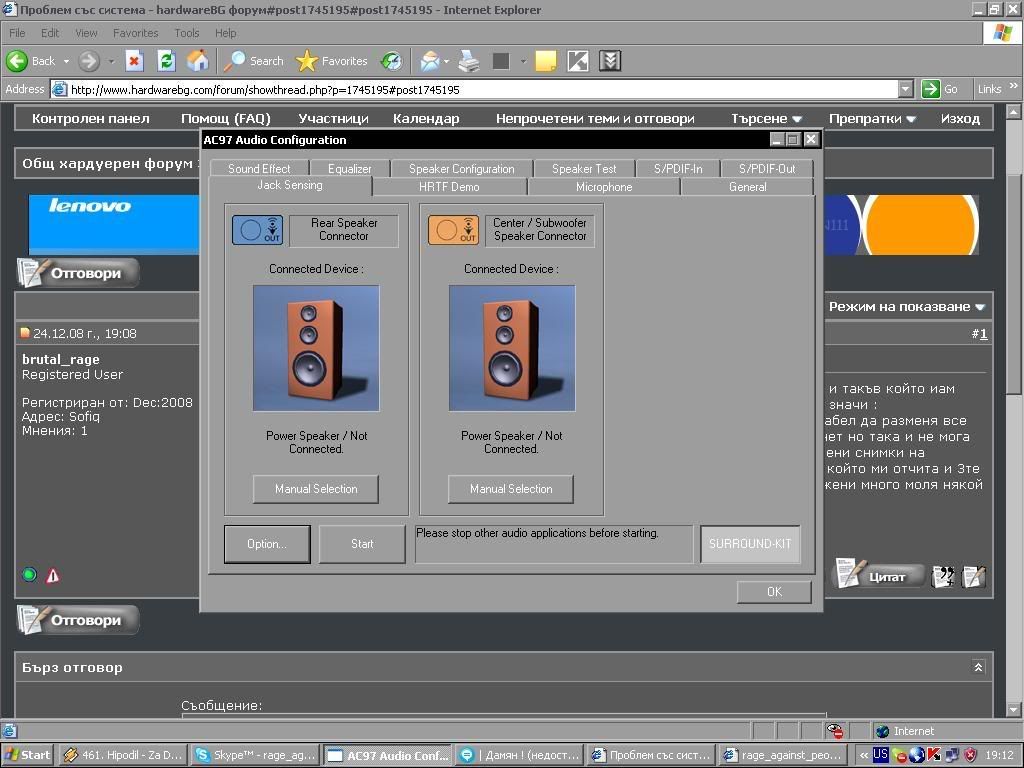
Task: Click the Refresh page icon
Action: [x=166, y=61]
